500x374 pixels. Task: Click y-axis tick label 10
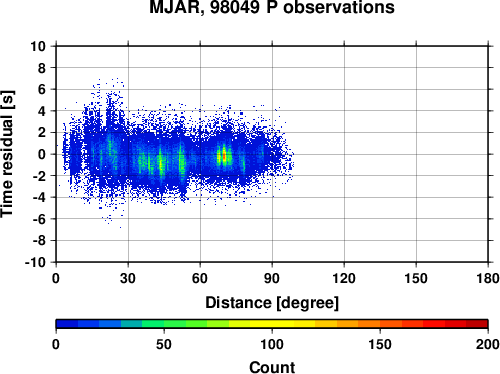pos(38,46)
